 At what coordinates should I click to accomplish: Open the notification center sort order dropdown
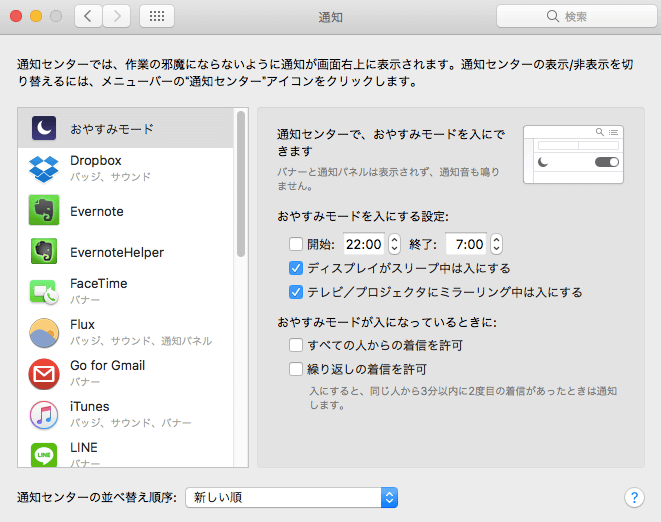tap(292, 498)
